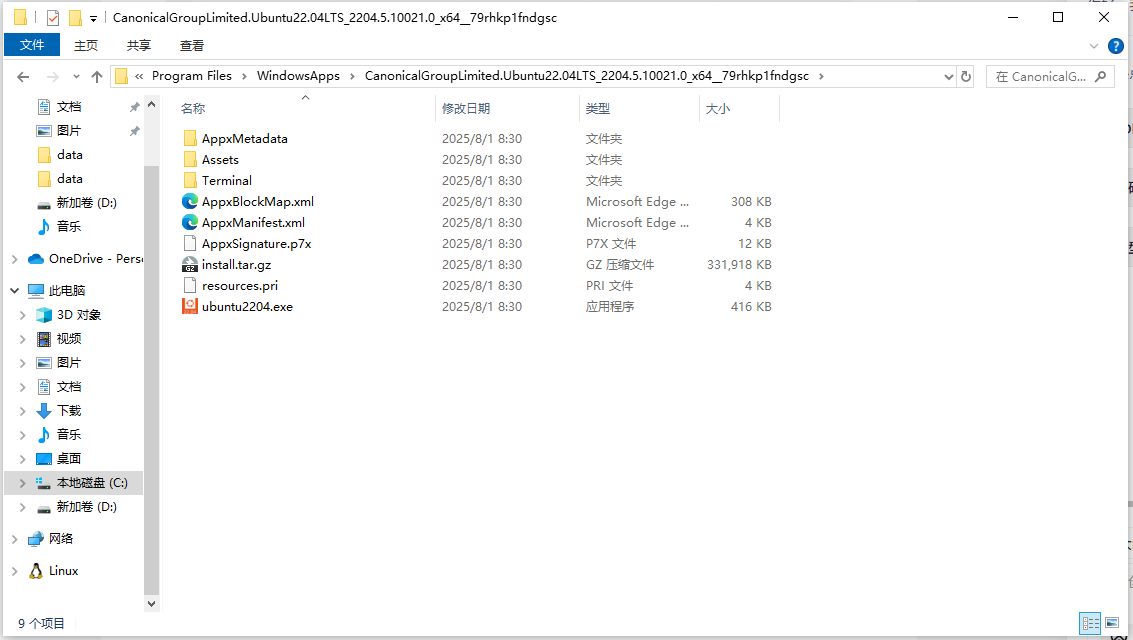
Task: Switch to details view in status bar
Action: (1090, 623)
